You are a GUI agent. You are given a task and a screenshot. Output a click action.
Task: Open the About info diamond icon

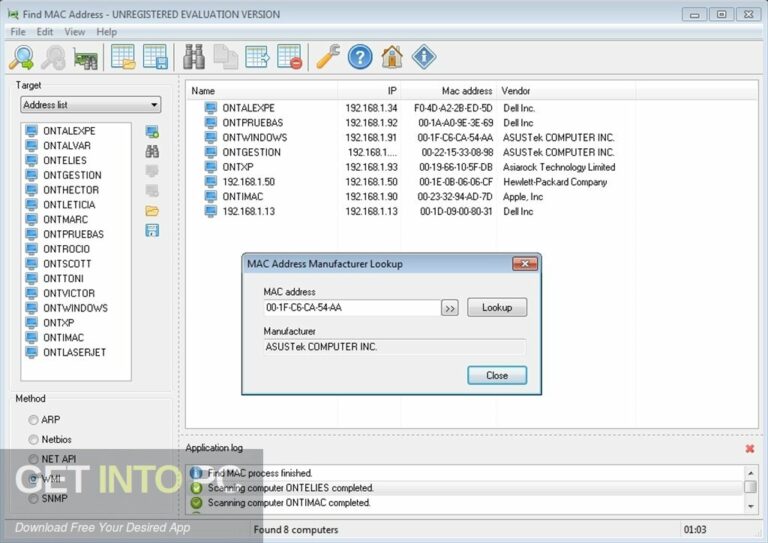click(x=424, y=57)
